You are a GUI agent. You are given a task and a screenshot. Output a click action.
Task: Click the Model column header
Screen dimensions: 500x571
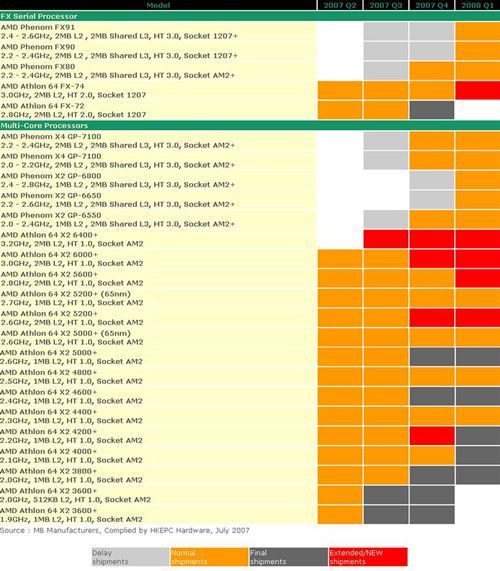[x=158, y=5]
